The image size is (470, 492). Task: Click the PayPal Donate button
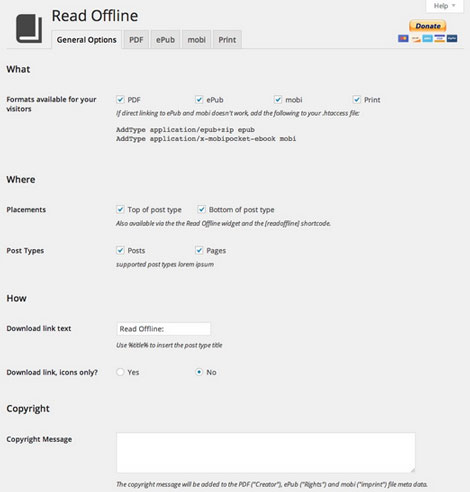[428, 26]
